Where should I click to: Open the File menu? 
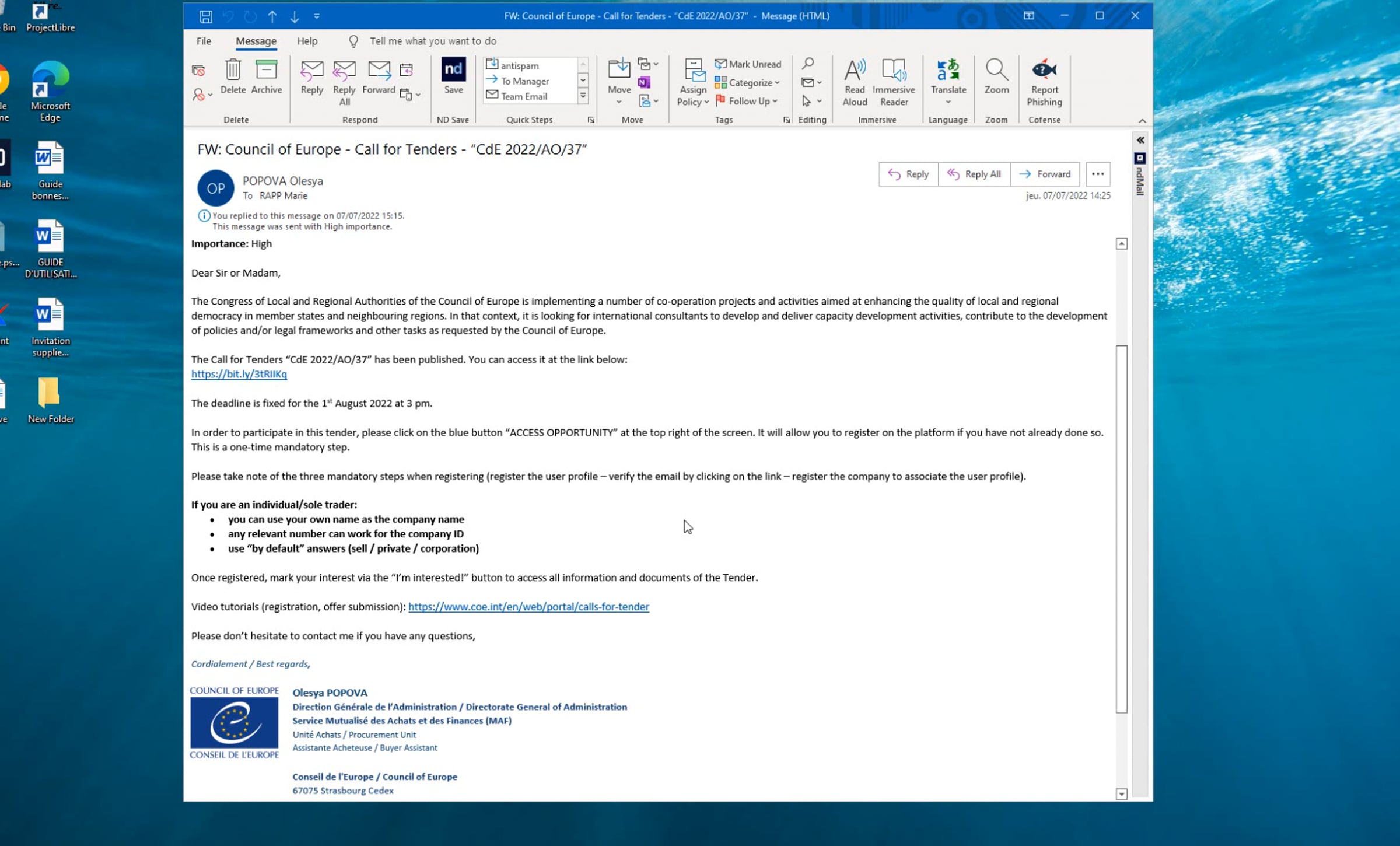click(204, 41)
